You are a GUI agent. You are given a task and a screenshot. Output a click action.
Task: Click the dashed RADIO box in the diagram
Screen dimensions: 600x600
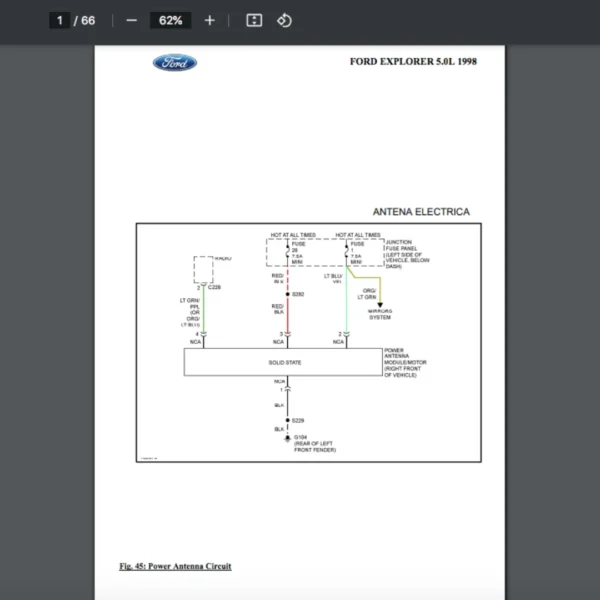click(x=203, y=269)
